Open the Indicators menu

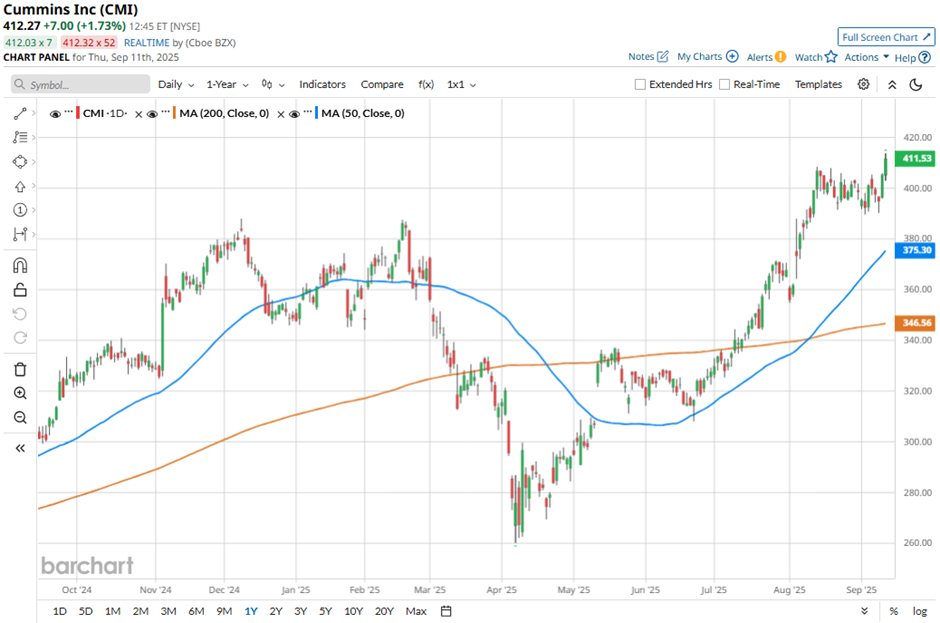(323, 85)
